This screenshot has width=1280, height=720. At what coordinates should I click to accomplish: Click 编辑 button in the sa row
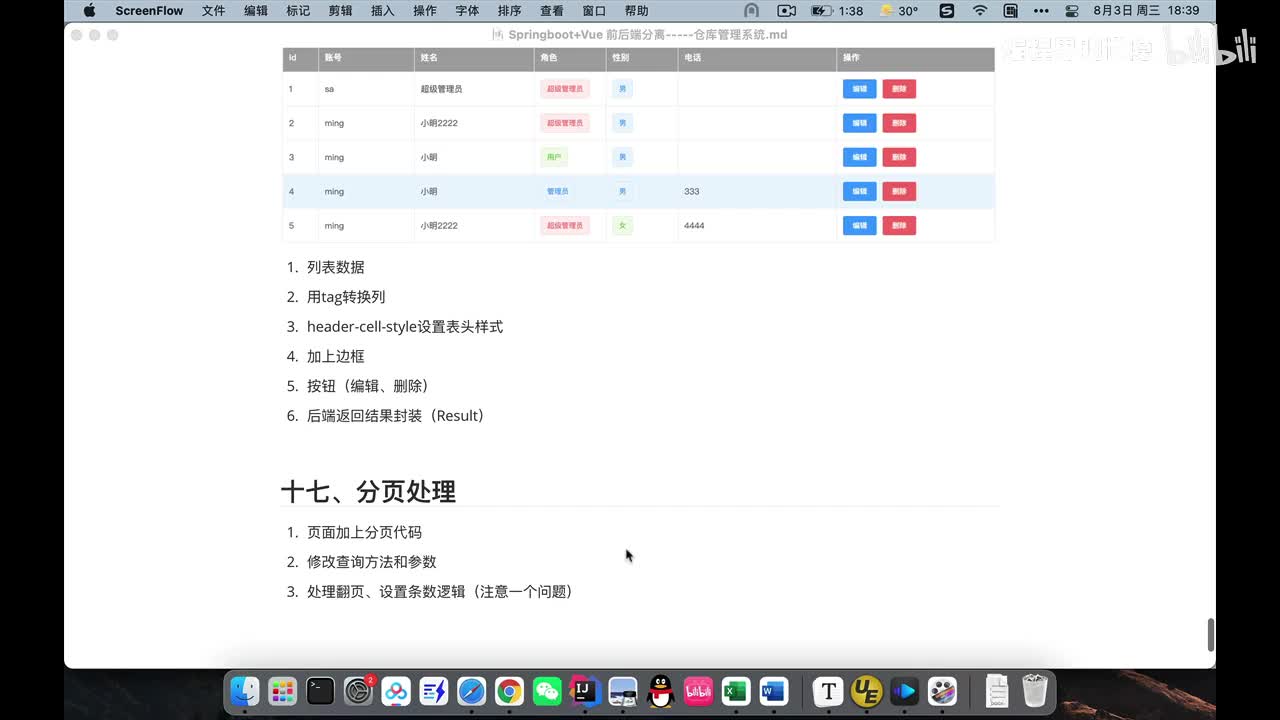point(859,89)
